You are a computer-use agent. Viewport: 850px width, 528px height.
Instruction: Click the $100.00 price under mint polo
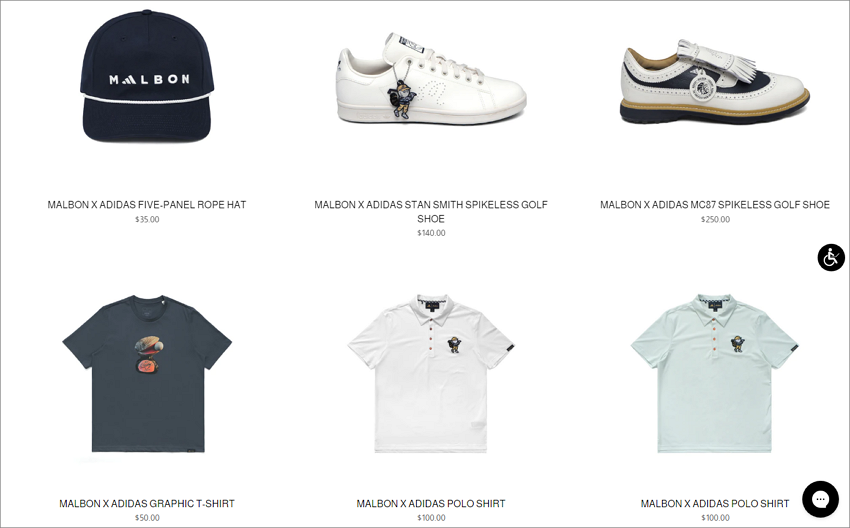[715, 518]
